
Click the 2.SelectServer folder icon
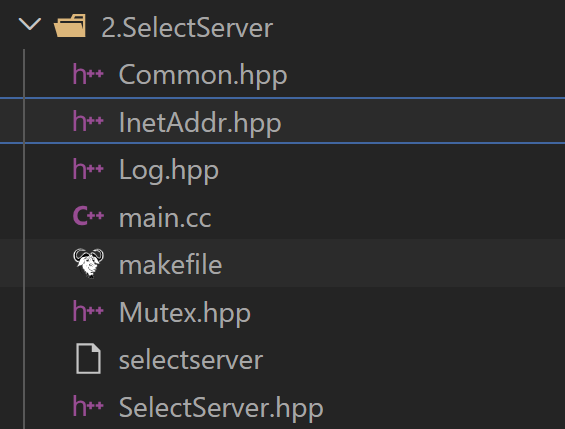coord(70,26)
